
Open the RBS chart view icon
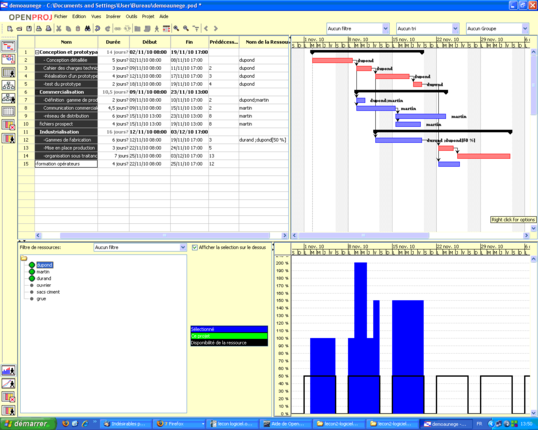[x=9, y=98]
